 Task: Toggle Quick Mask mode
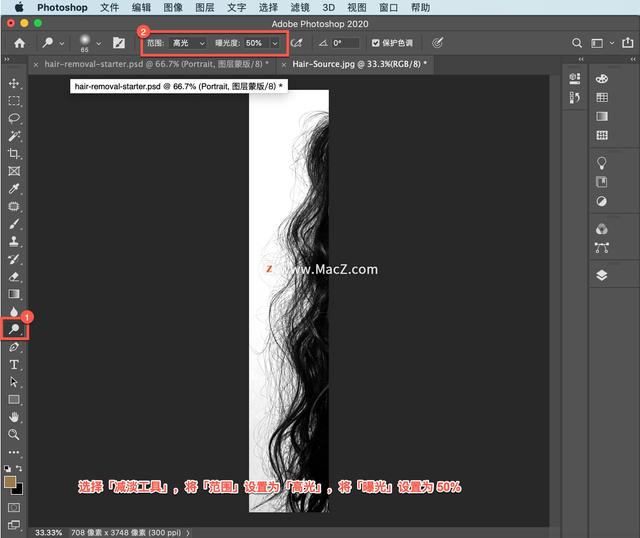click(14, 507)
